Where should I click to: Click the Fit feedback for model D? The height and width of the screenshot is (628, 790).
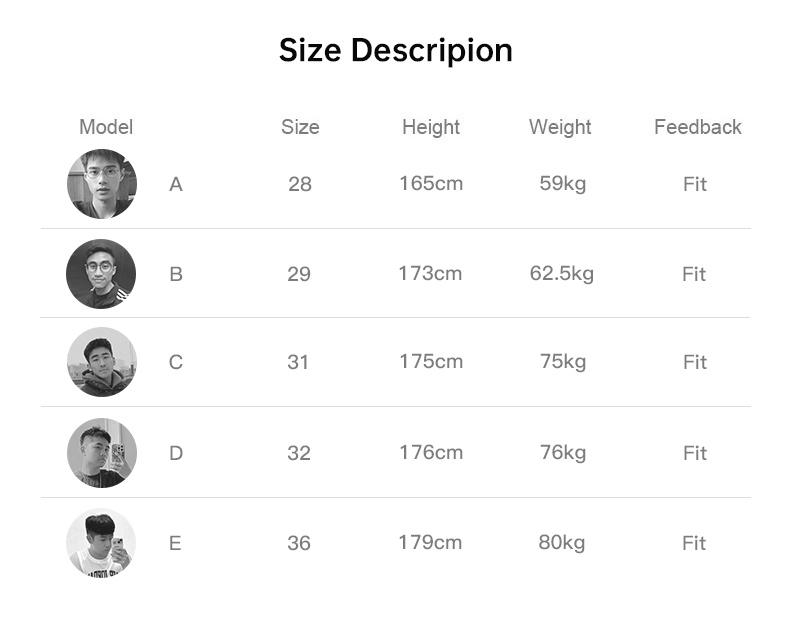pos(695,453)
